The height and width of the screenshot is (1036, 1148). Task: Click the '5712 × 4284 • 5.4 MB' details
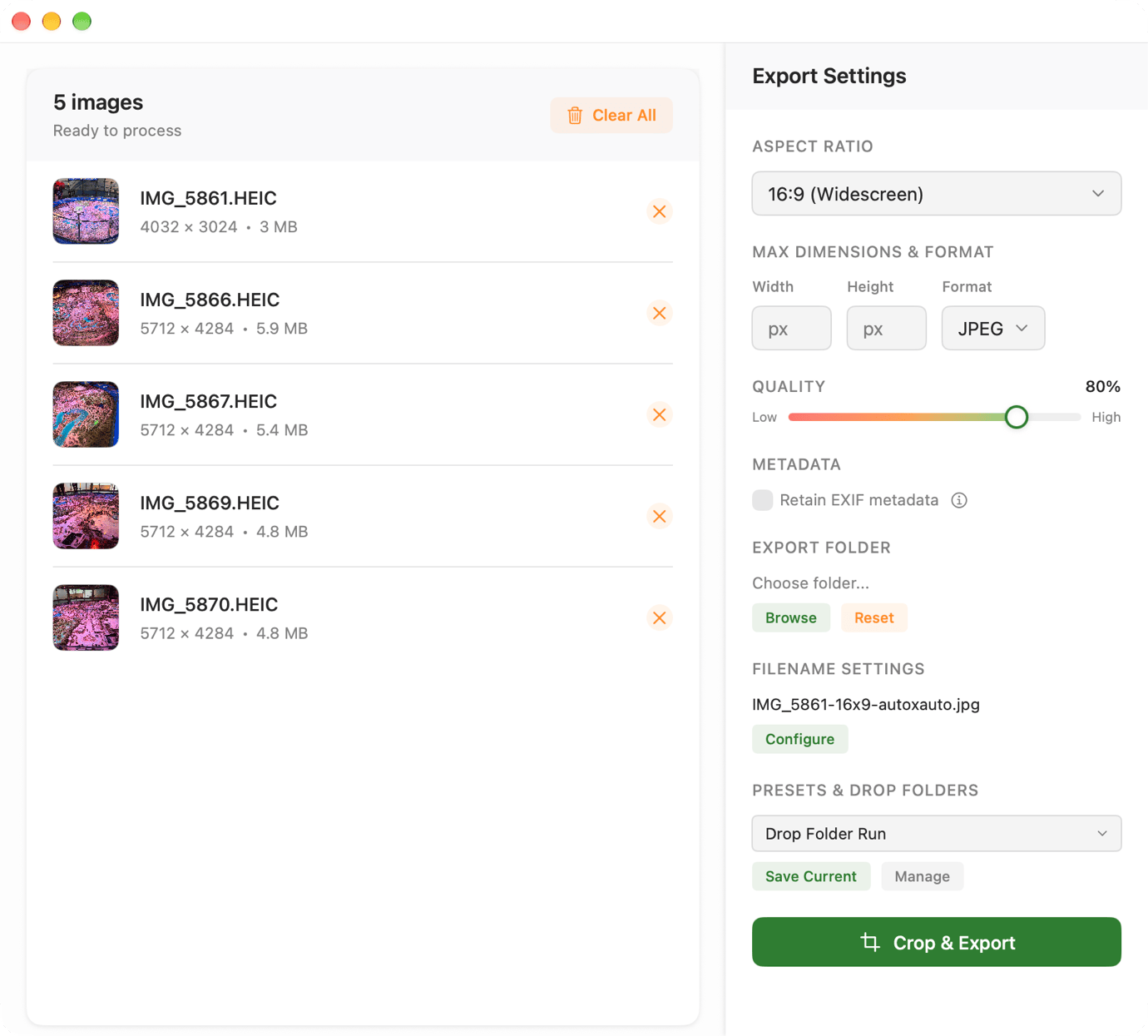[x=224, y=430]
